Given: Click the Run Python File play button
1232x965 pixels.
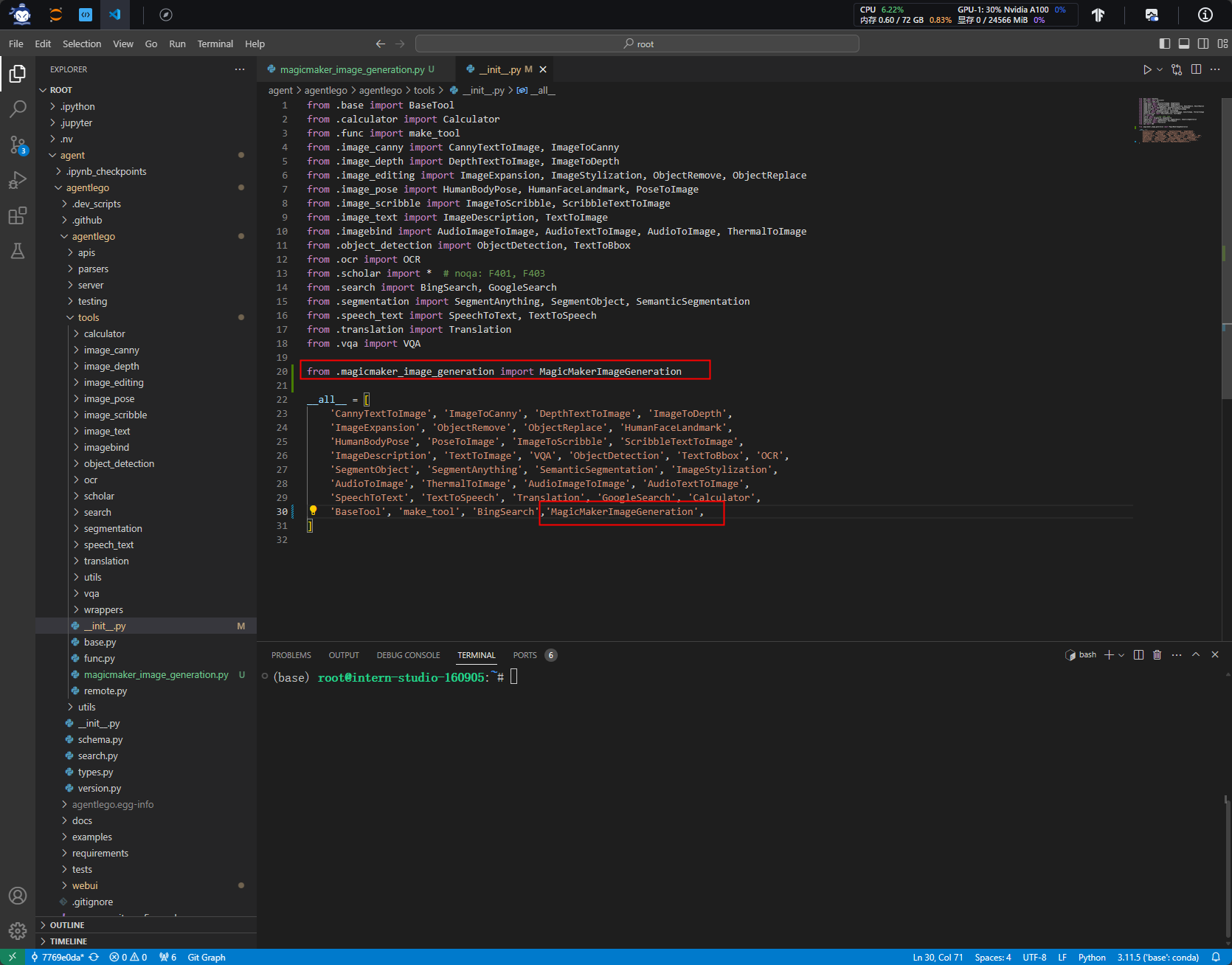Looking at the screenshot, I should 1147,69.
